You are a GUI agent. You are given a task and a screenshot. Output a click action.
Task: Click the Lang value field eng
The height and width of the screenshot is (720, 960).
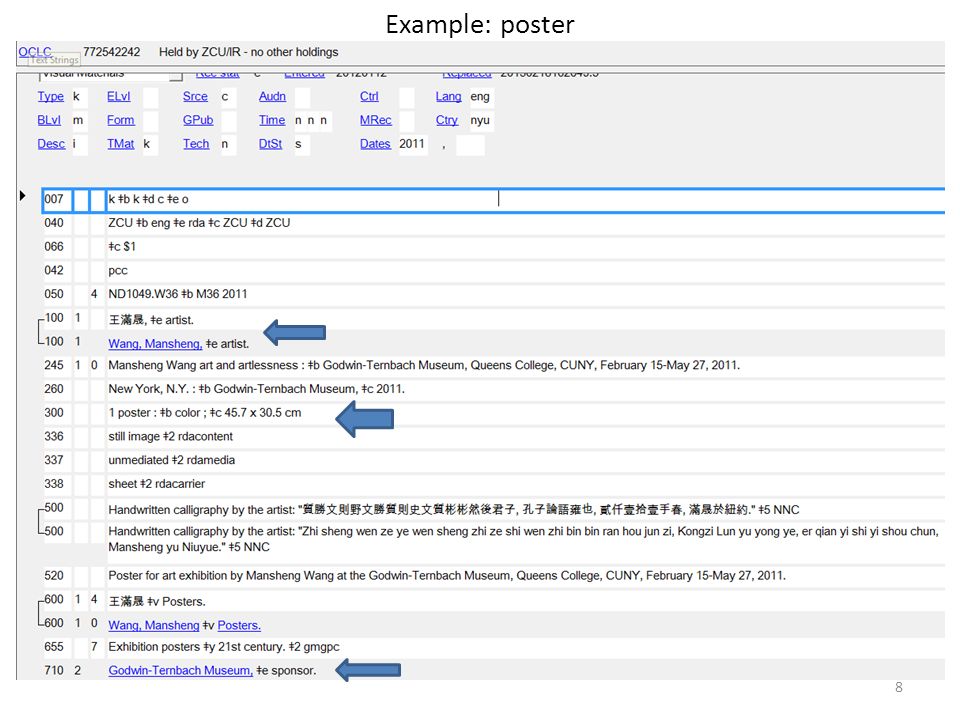[x=481, y=97]
